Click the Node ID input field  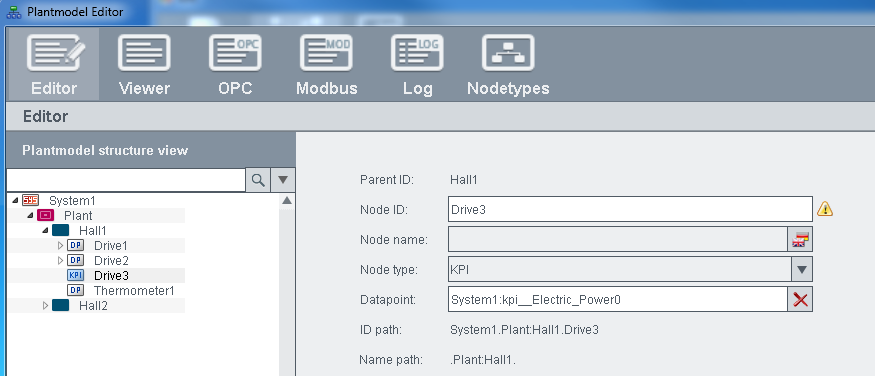coord(630,209)
